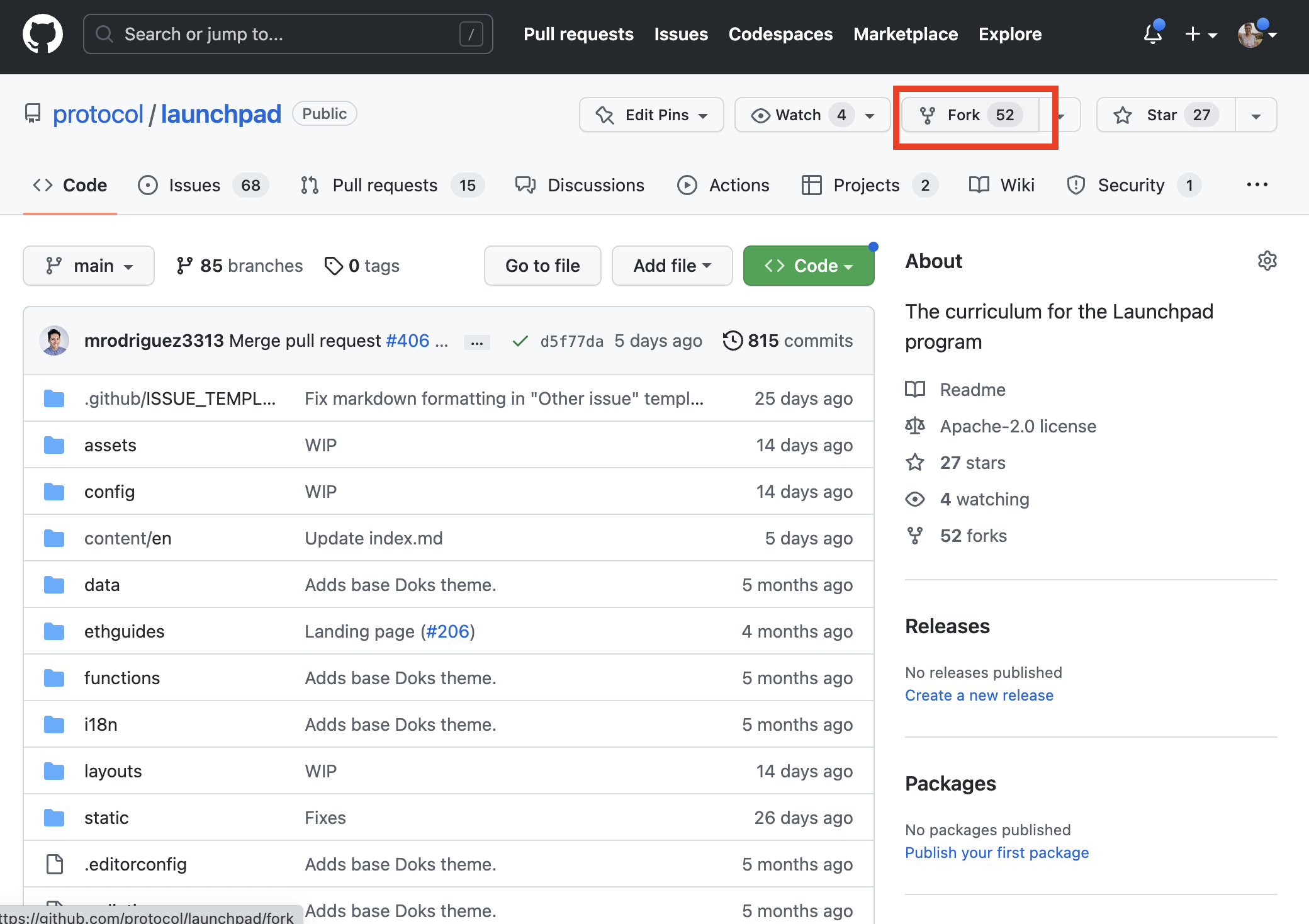Click the 4 watching link
Screen dimensions: 1309x924
984,499
